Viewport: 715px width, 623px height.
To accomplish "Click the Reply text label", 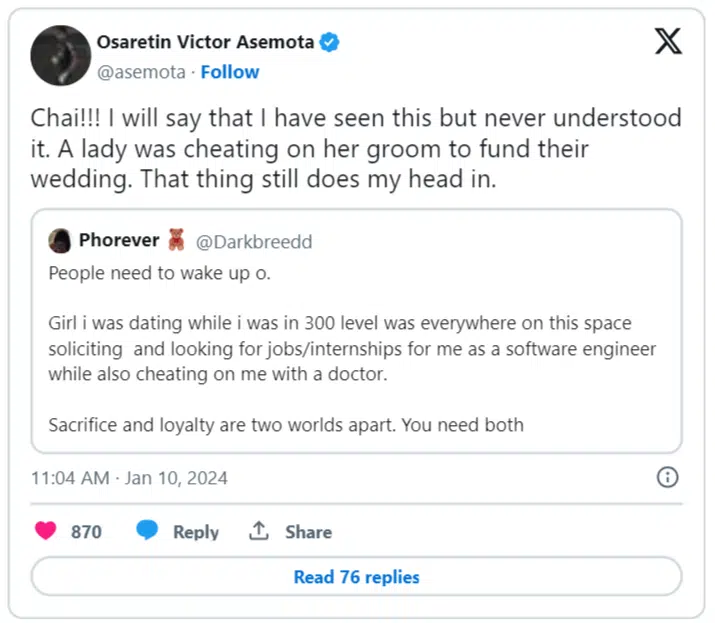I will point(195,532).
